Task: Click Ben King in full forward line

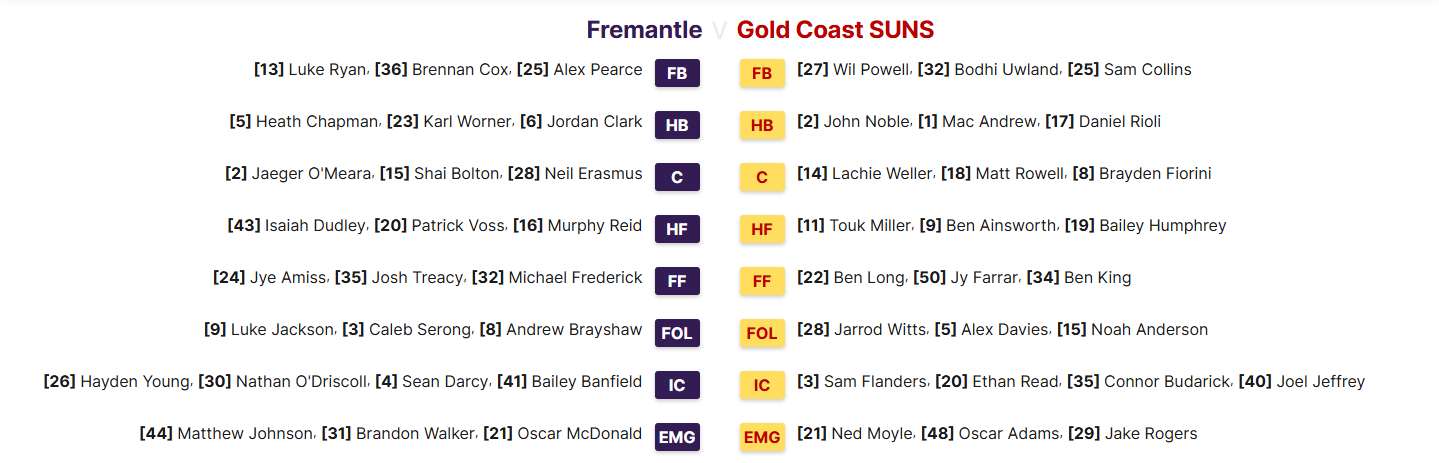Action: pos(1098,278)
